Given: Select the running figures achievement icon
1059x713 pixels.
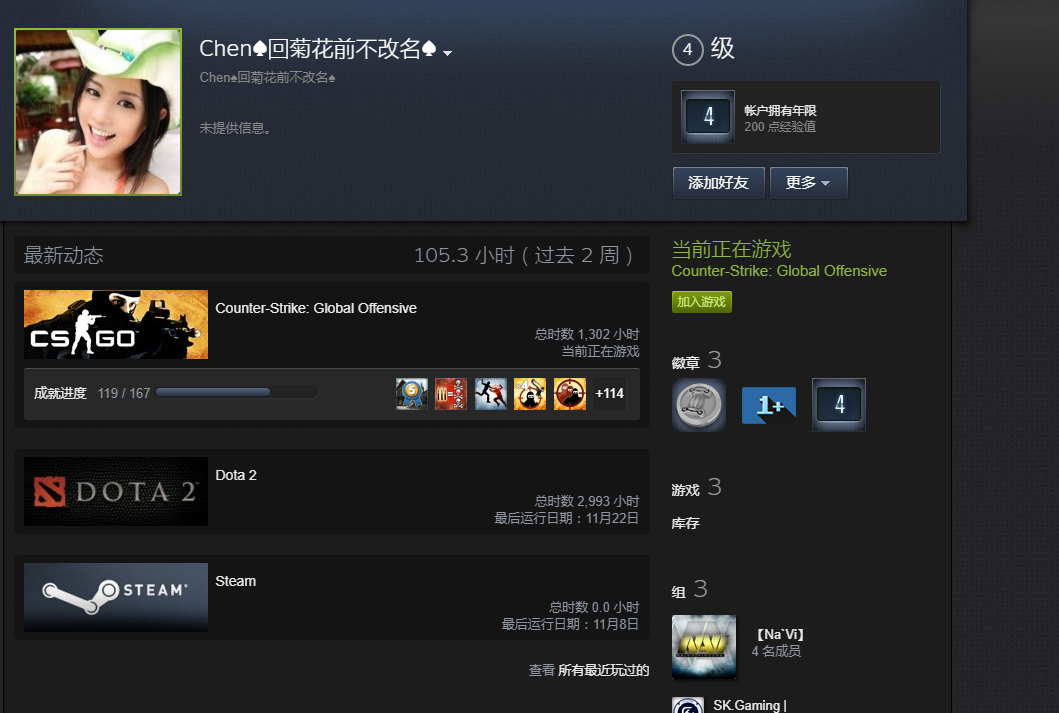Looking at the screenshot, I should click(x=491, y=394).
